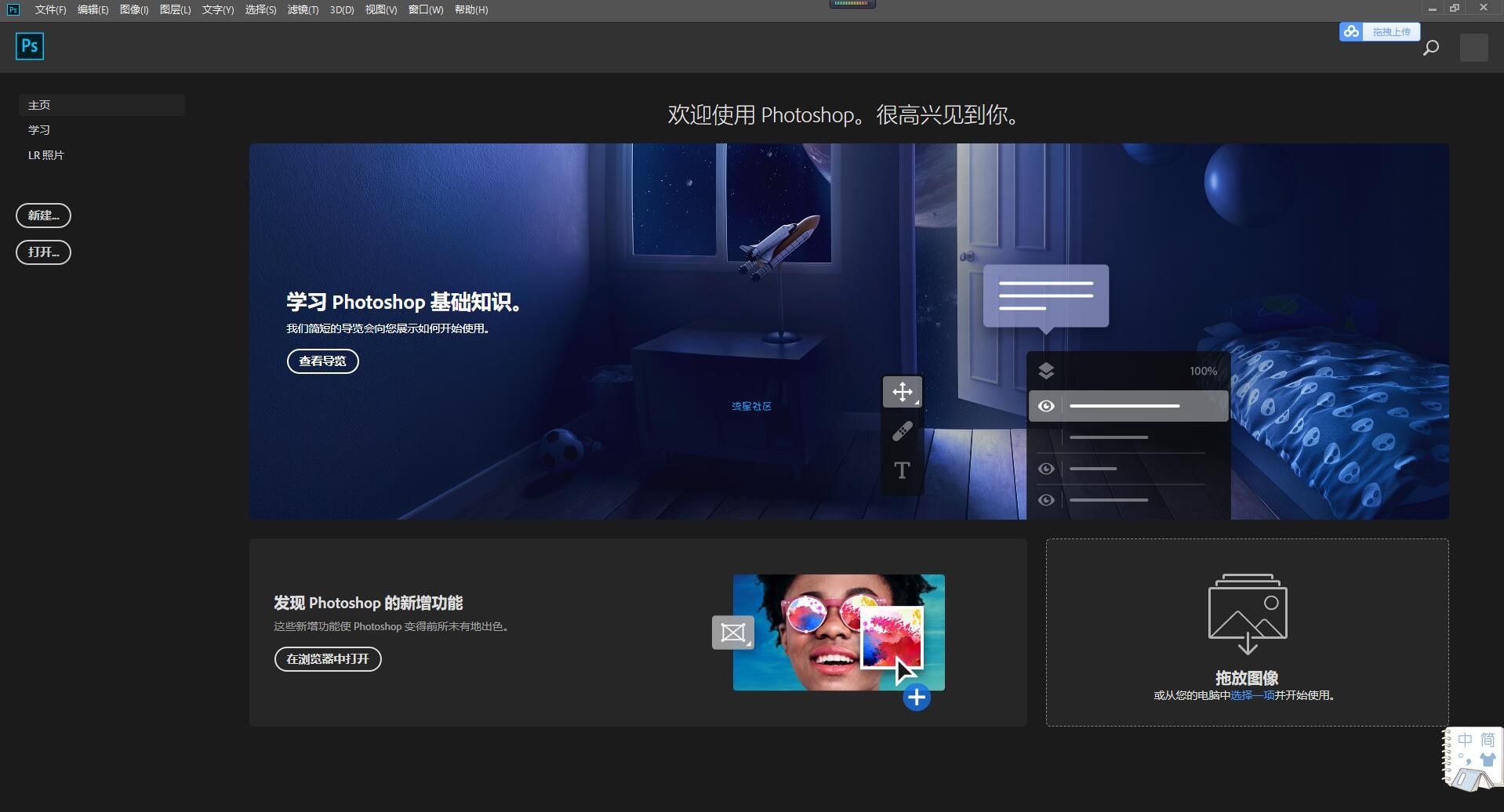
Task: Click the 学习 Photoshop 基础知识 heading
Action: pos(405,302)
